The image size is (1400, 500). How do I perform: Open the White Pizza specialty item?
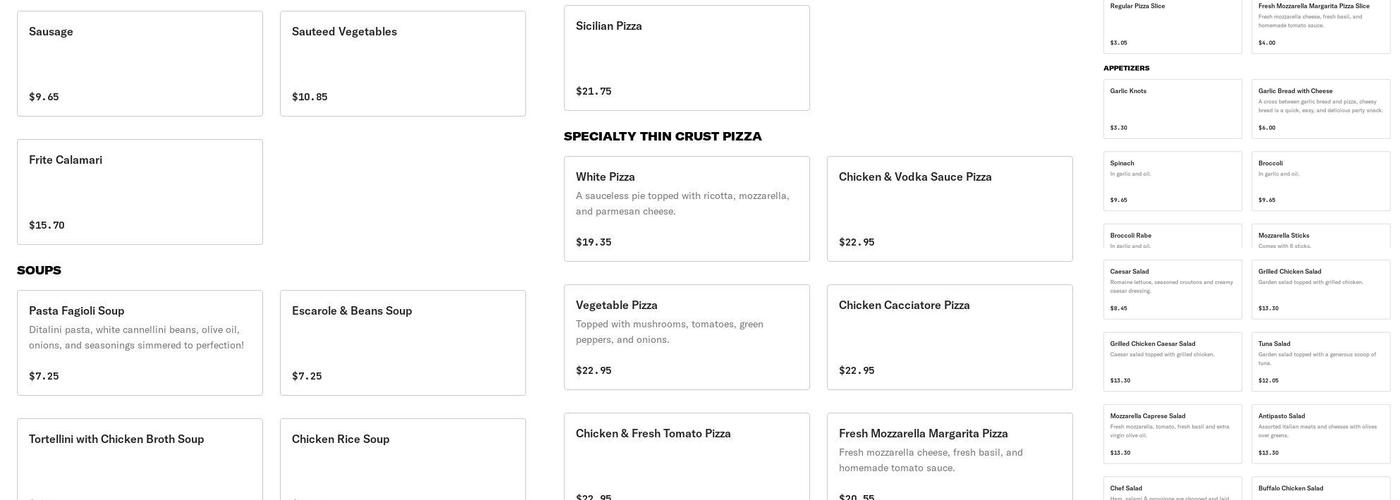pyautogui.click(x=686, y=209)
